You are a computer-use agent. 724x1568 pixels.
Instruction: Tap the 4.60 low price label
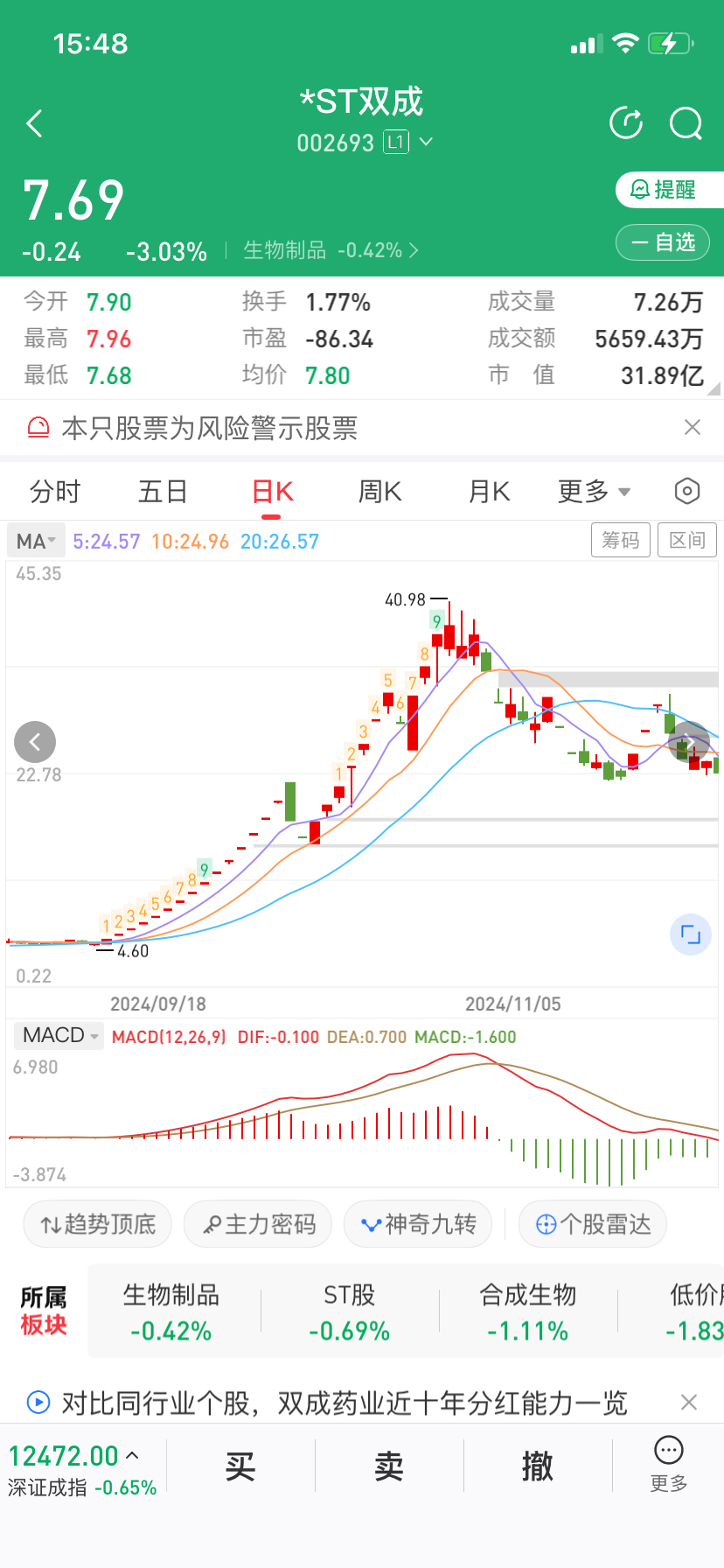click(133, 951)
